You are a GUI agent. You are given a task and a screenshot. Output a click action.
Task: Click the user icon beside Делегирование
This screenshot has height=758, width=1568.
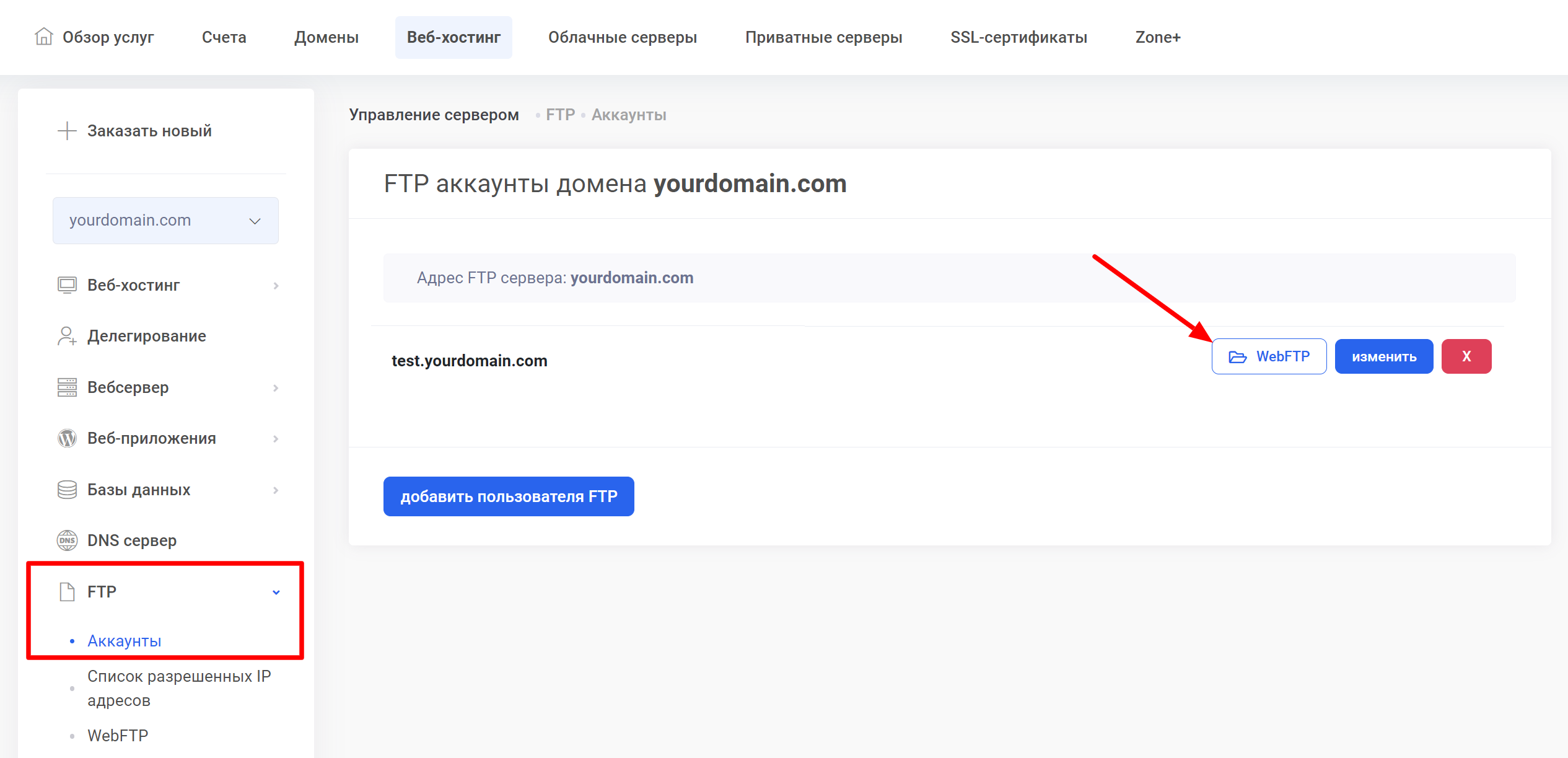pos(67,336)
